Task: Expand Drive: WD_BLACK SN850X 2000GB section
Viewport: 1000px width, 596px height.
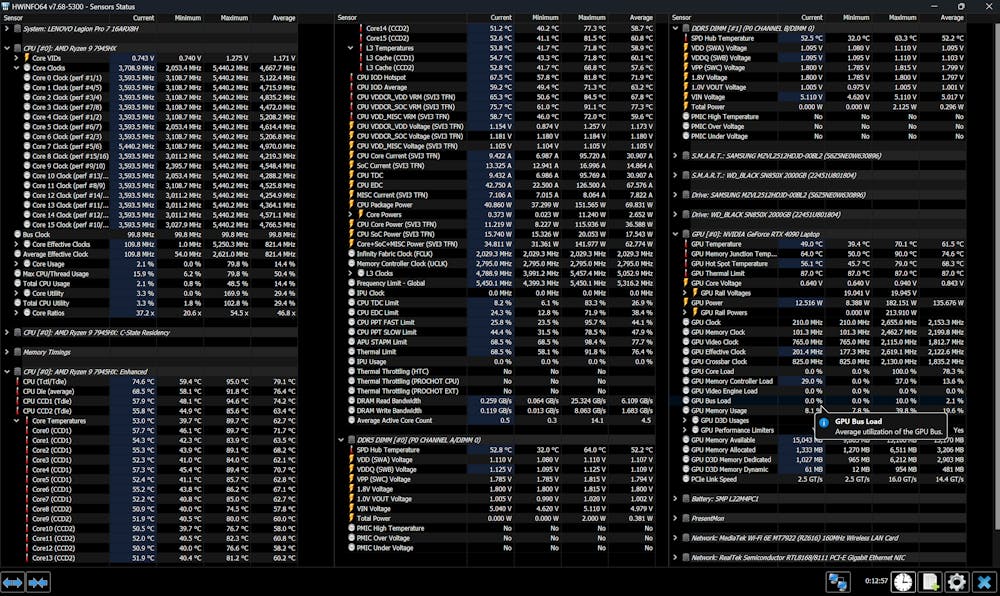Action: click(x=675, y=215)
